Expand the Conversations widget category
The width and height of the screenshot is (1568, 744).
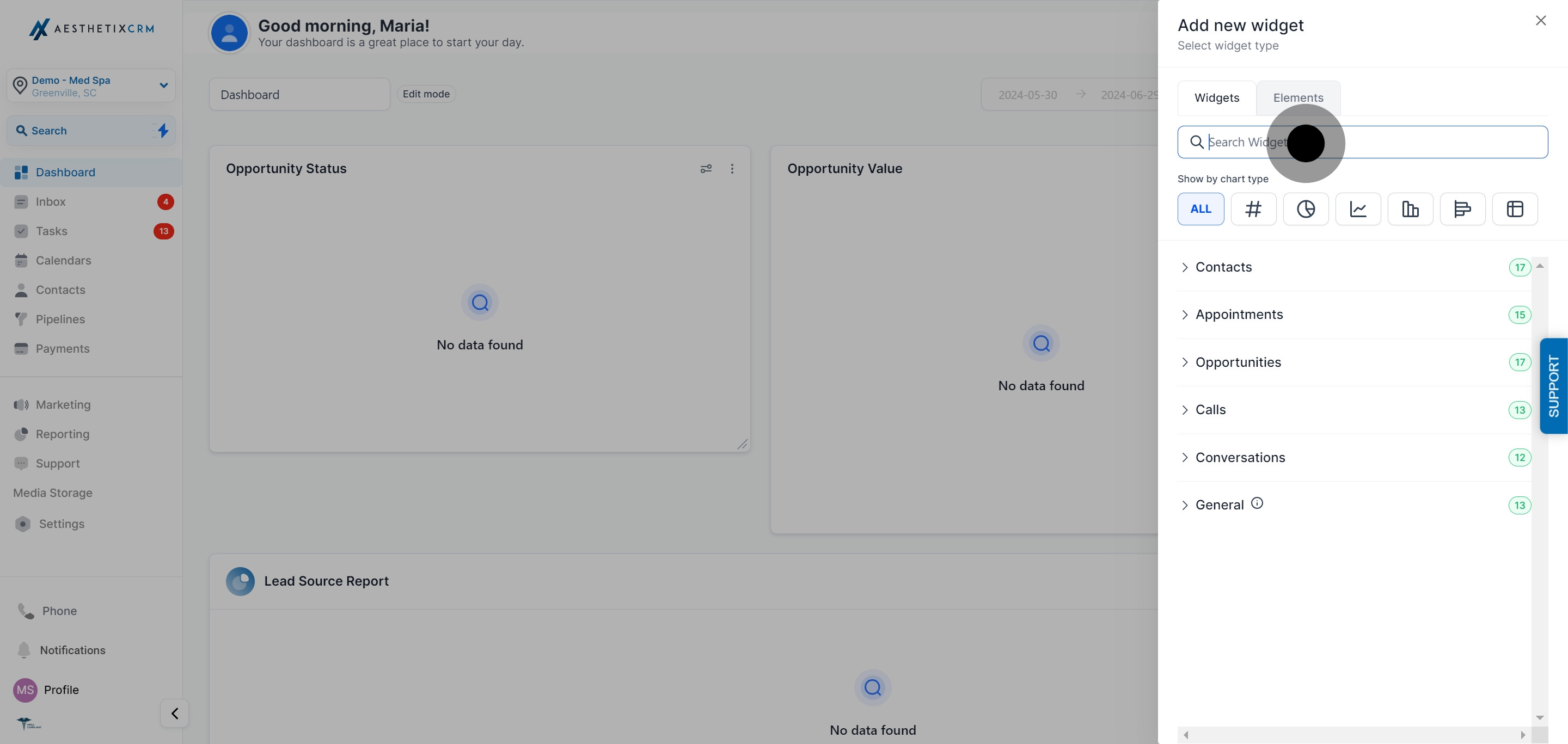[x=1240, y=458]
